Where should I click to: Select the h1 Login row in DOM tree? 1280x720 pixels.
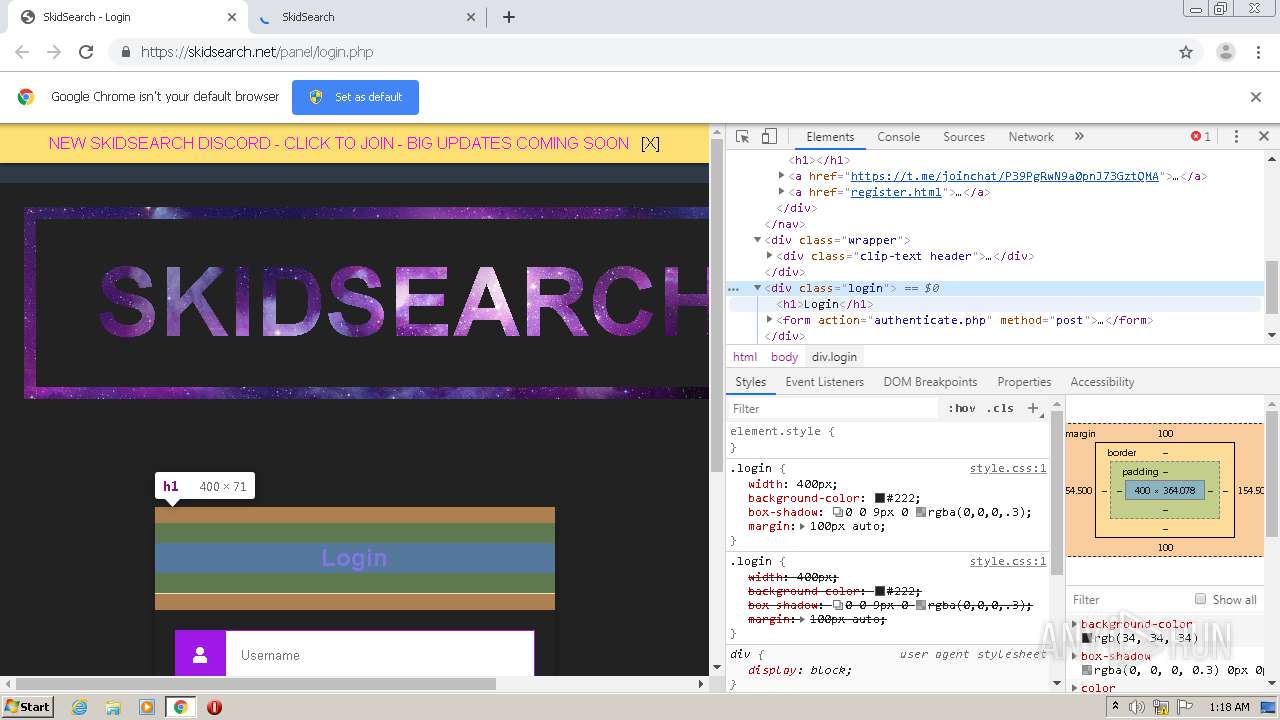[x=994, y=304]
